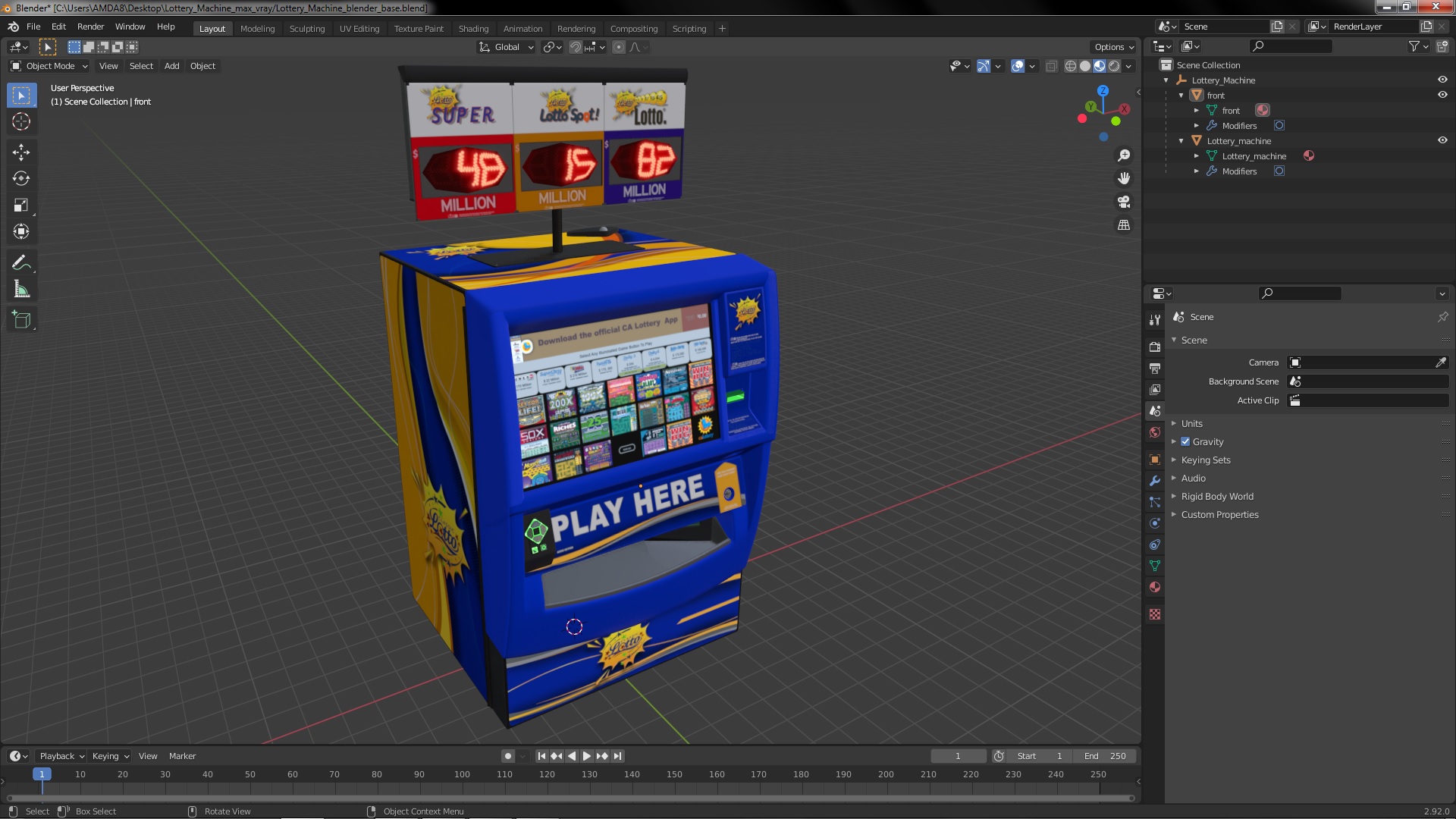Jump to the animation start frame
Screen dimensions: 1456x819
[541, 756]
